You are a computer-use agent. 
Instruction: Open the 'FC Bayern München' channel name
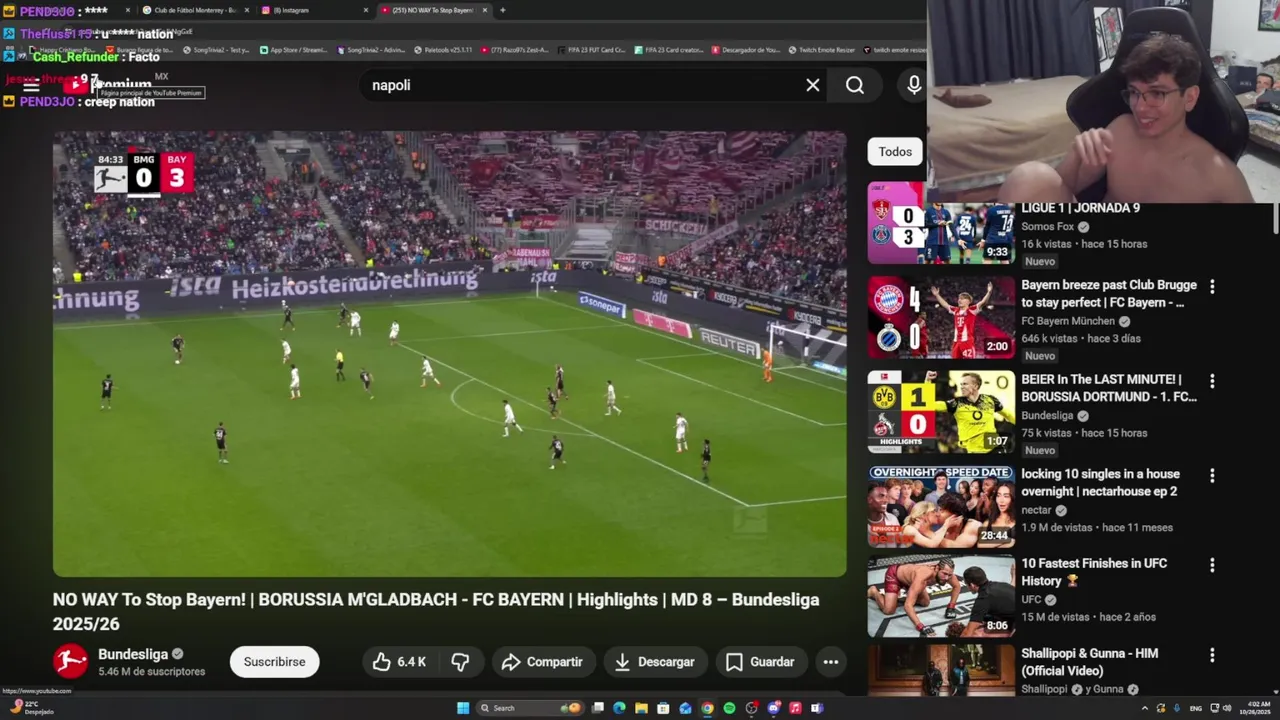[x=1068, y=321]
